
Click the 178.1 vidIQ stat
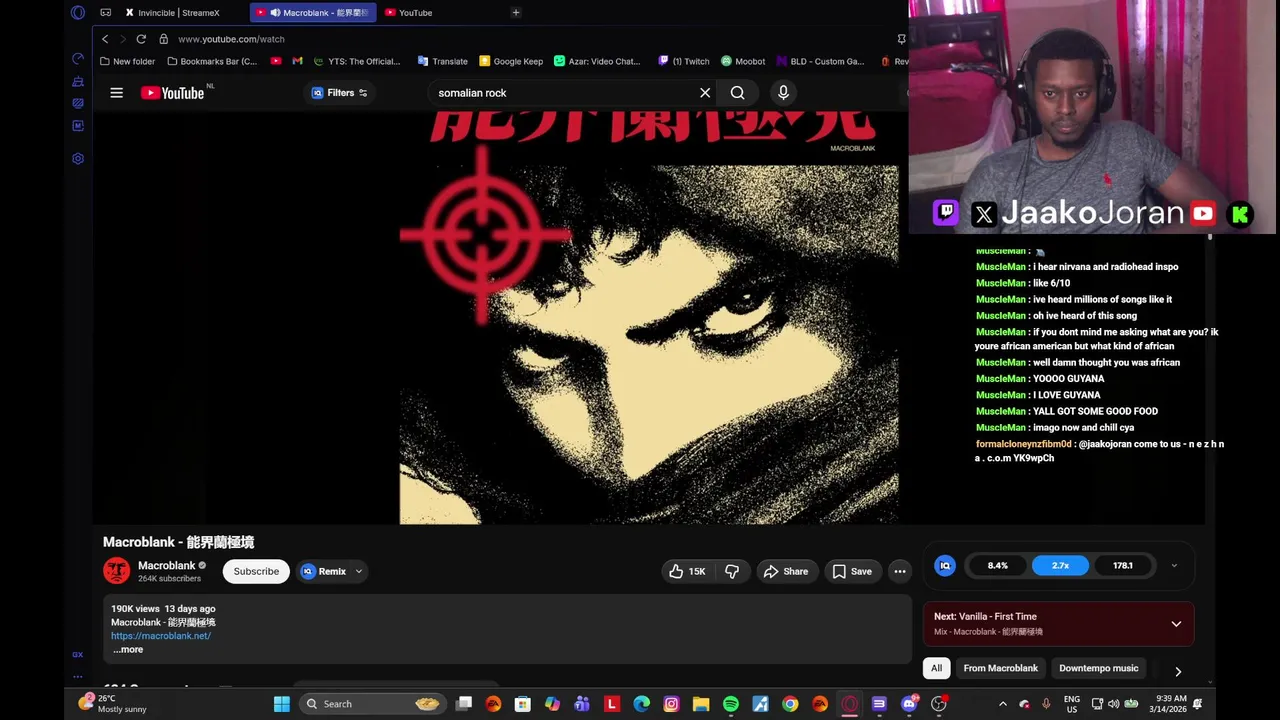(1123, 566)
